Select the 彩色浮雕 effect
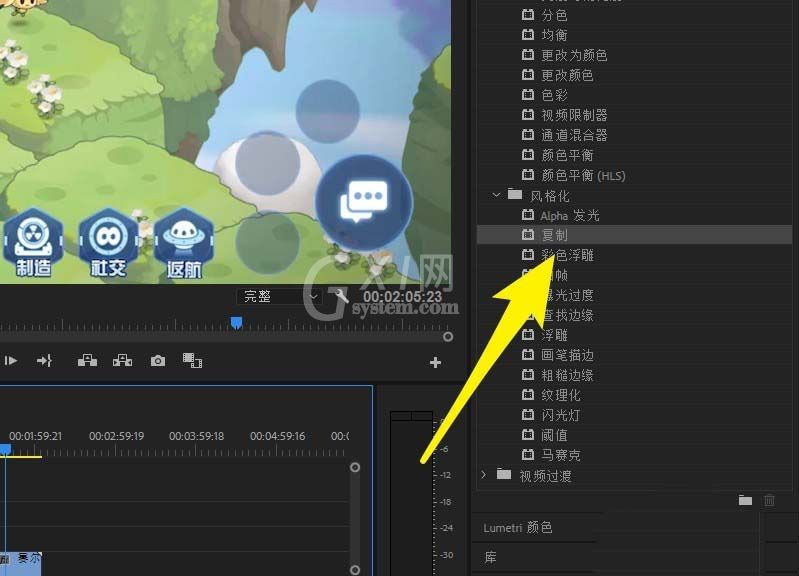 point(568,255)
